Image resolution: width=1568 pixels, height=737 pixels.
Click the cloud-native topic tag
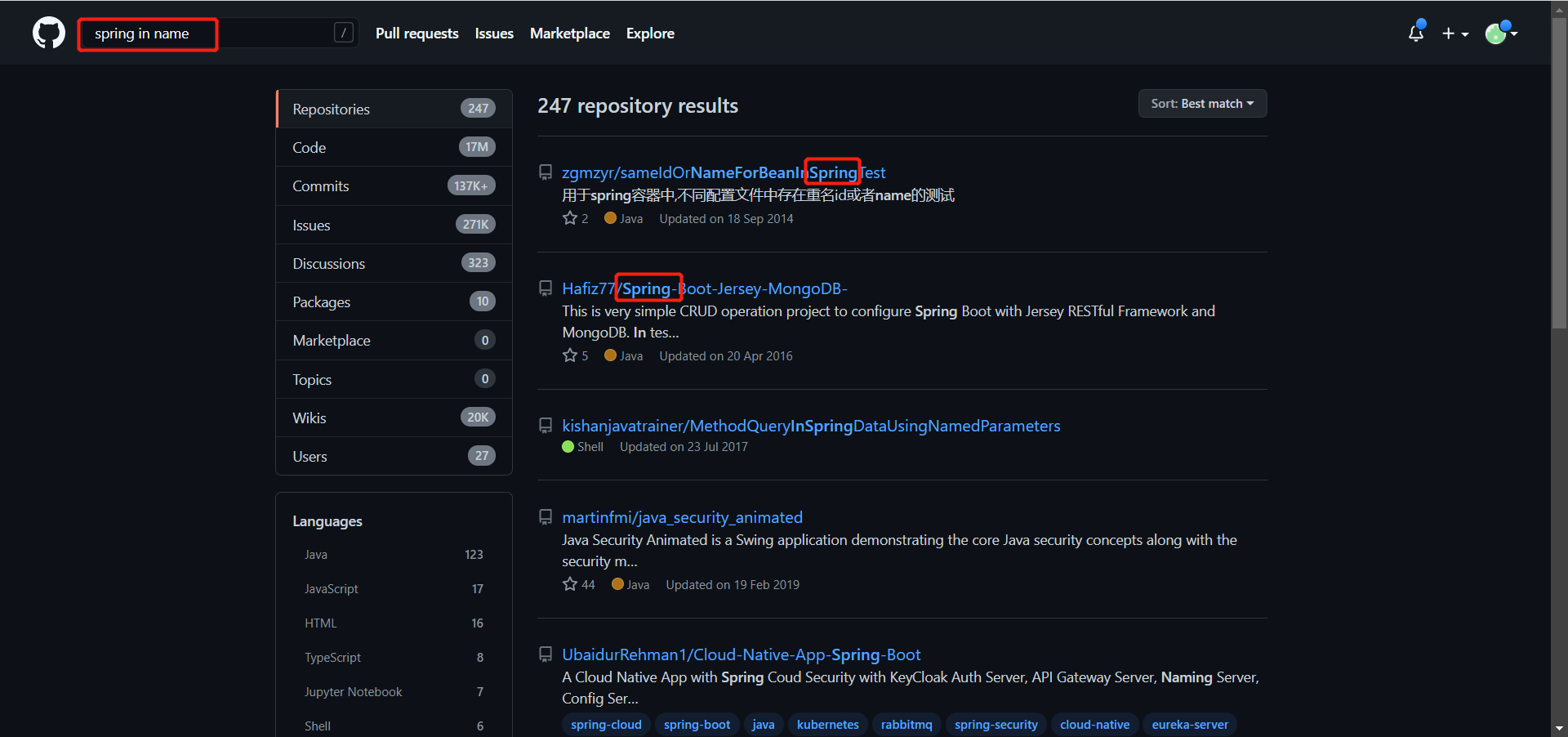1095,725
